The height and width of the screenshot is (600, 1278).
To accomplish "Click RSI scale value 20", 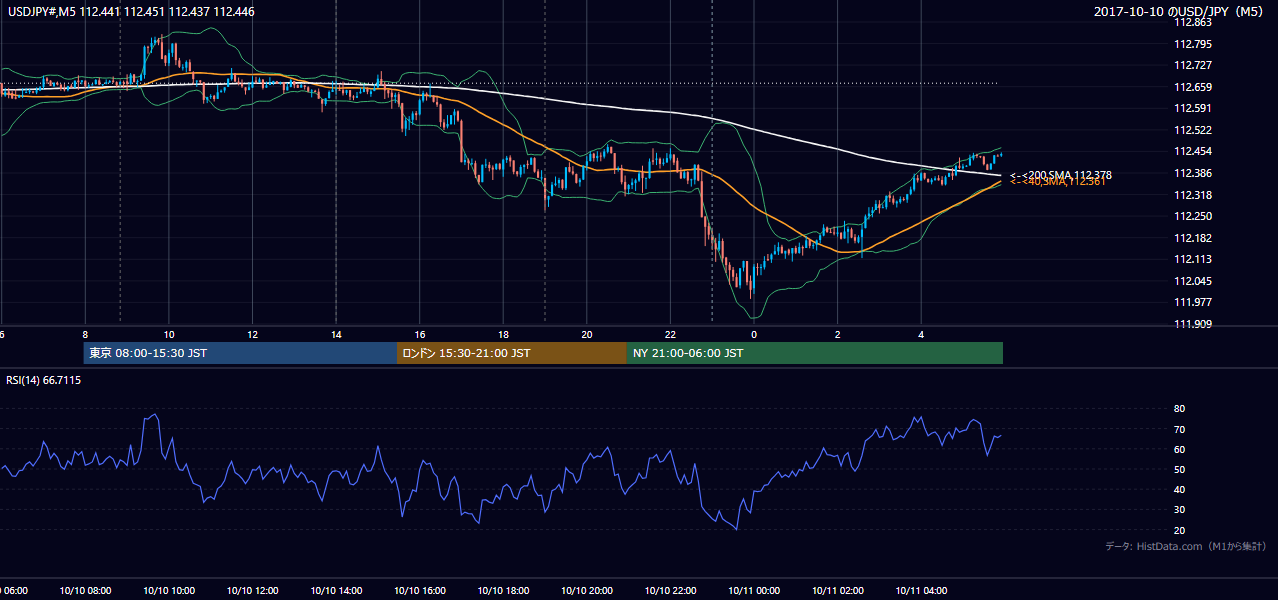I will click(x=1179, y=530).
